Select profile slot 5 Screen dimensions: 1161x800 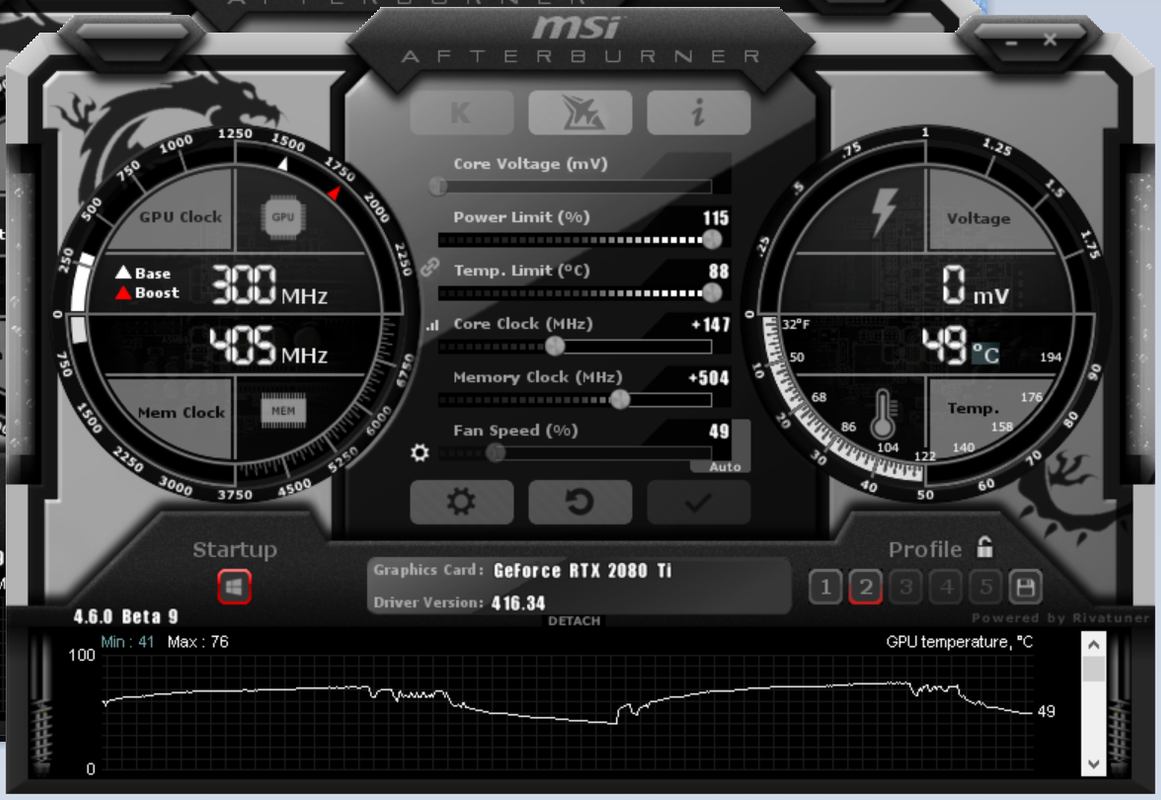point(986,587)
